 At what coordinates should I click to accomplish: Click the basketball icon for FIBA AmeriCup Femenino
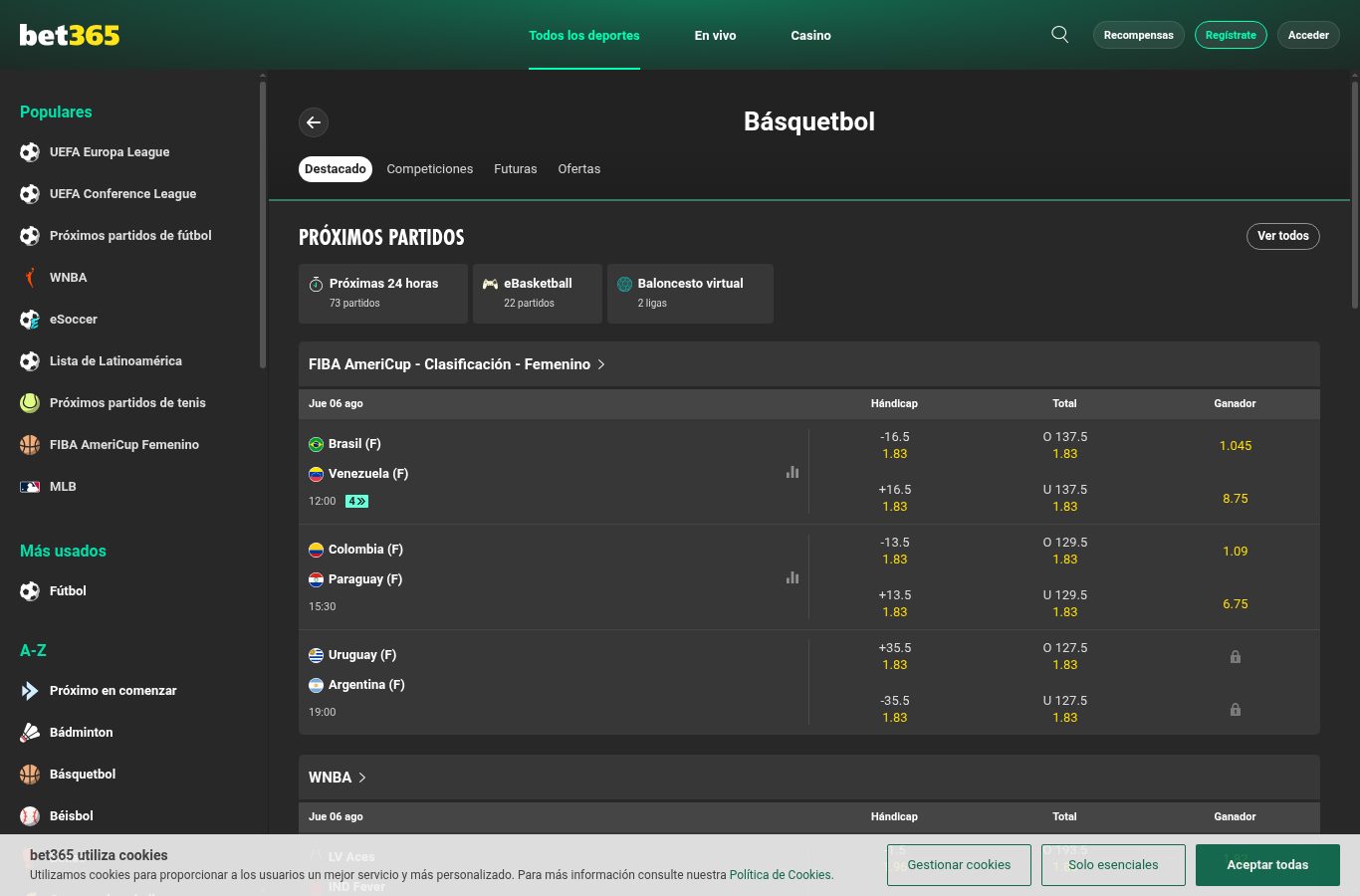click(x=30, y=445)
